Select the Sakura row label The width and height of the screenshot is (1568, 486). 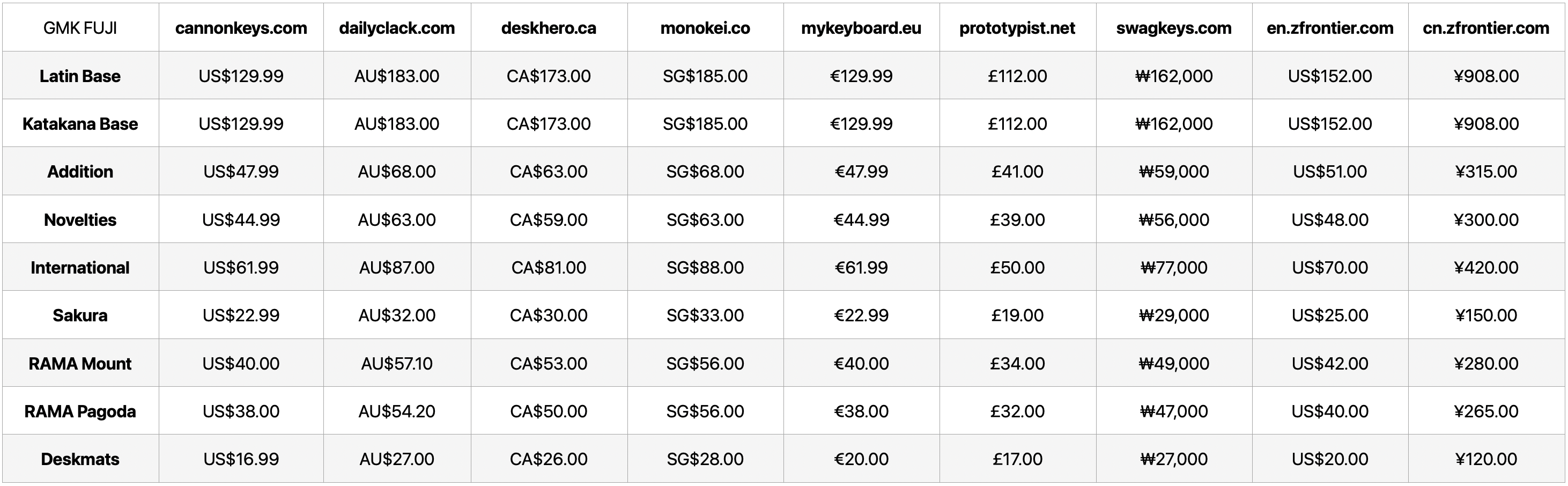(x=80, y=315)
